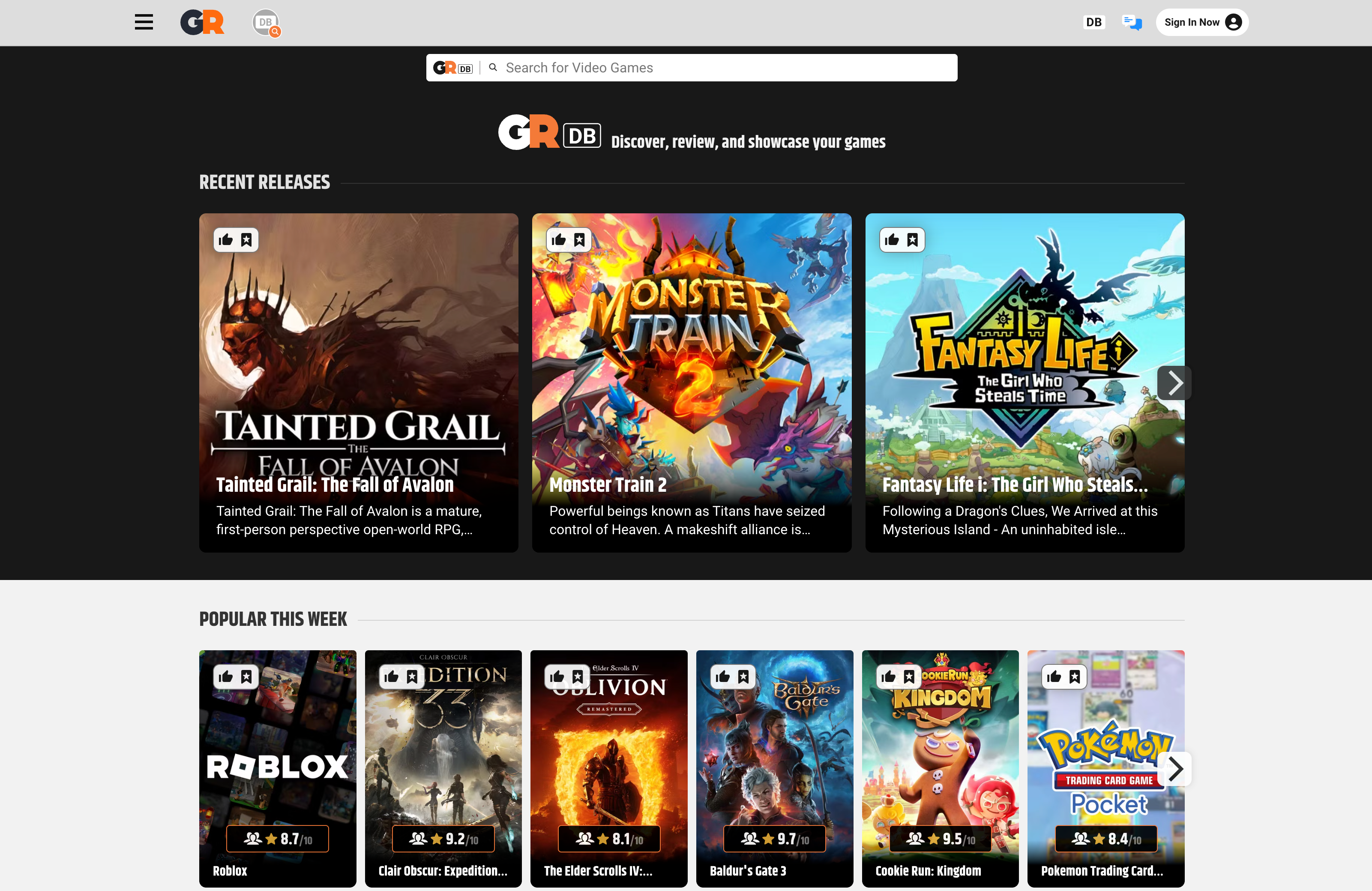Show more Popular This Week games
Image resolution: width=1372 pixels, height=891 pixels.
(1175, 768)
